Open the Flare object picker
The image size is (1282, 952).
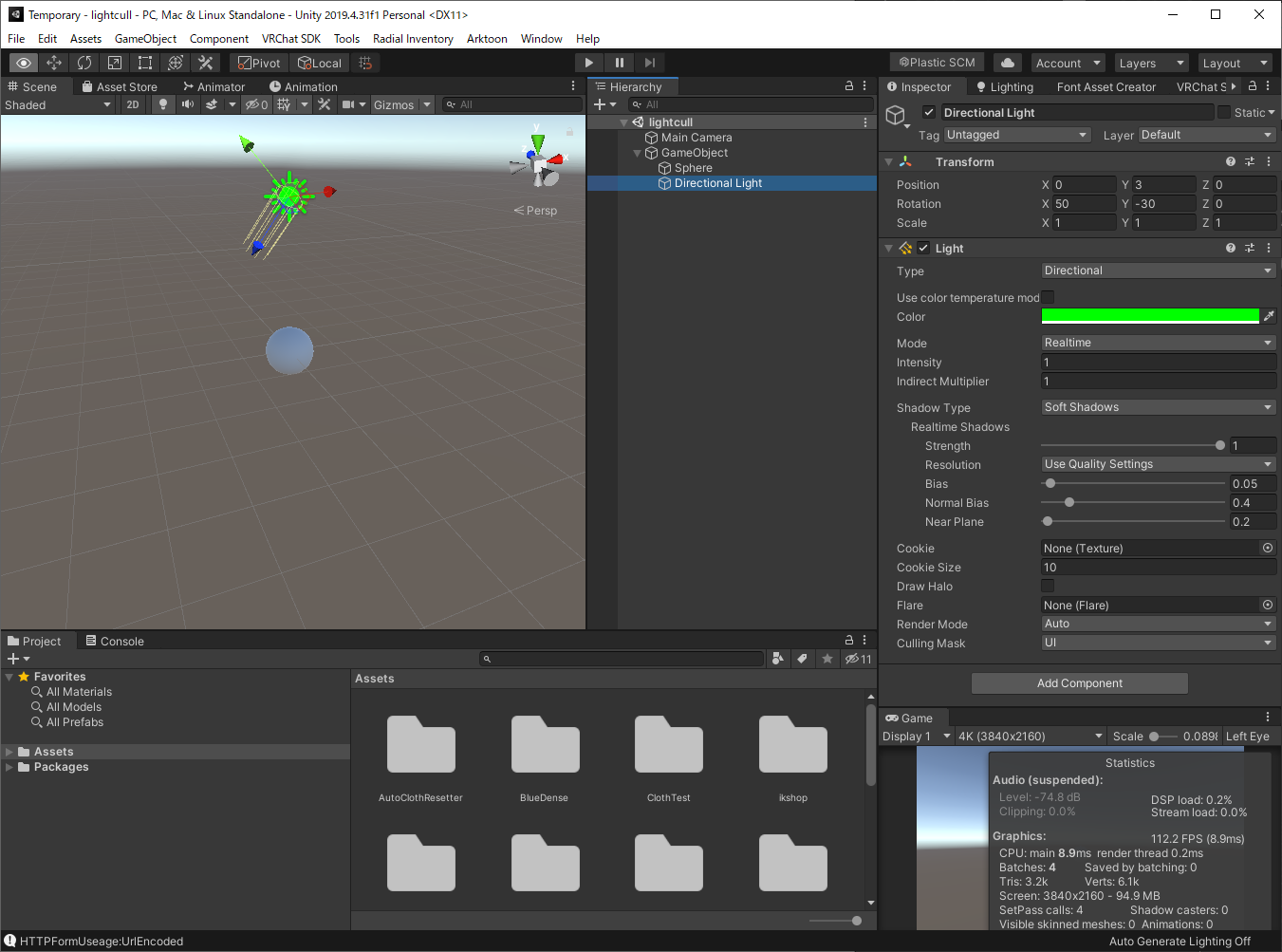coord(1268,605)
